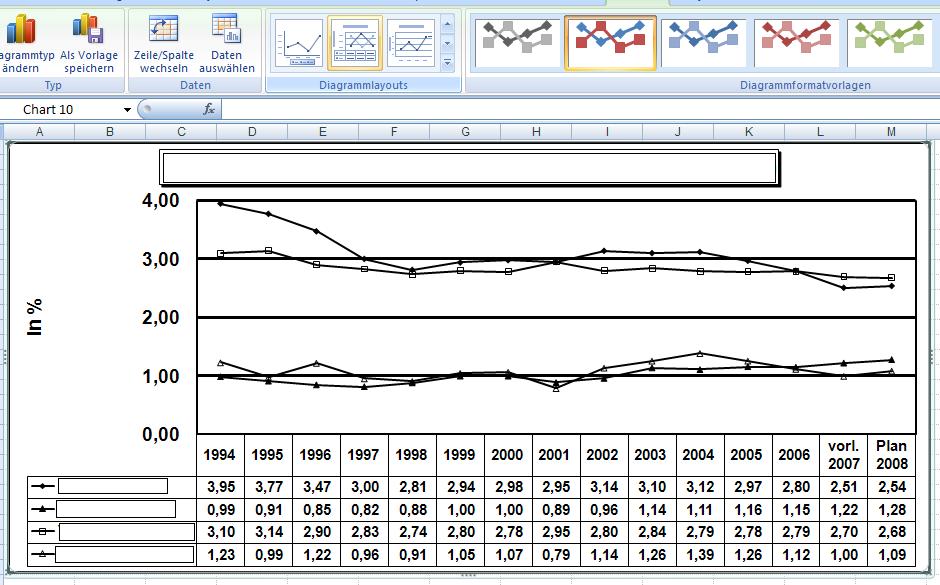Click Als Vorlage speichern icon

[88, 30]
